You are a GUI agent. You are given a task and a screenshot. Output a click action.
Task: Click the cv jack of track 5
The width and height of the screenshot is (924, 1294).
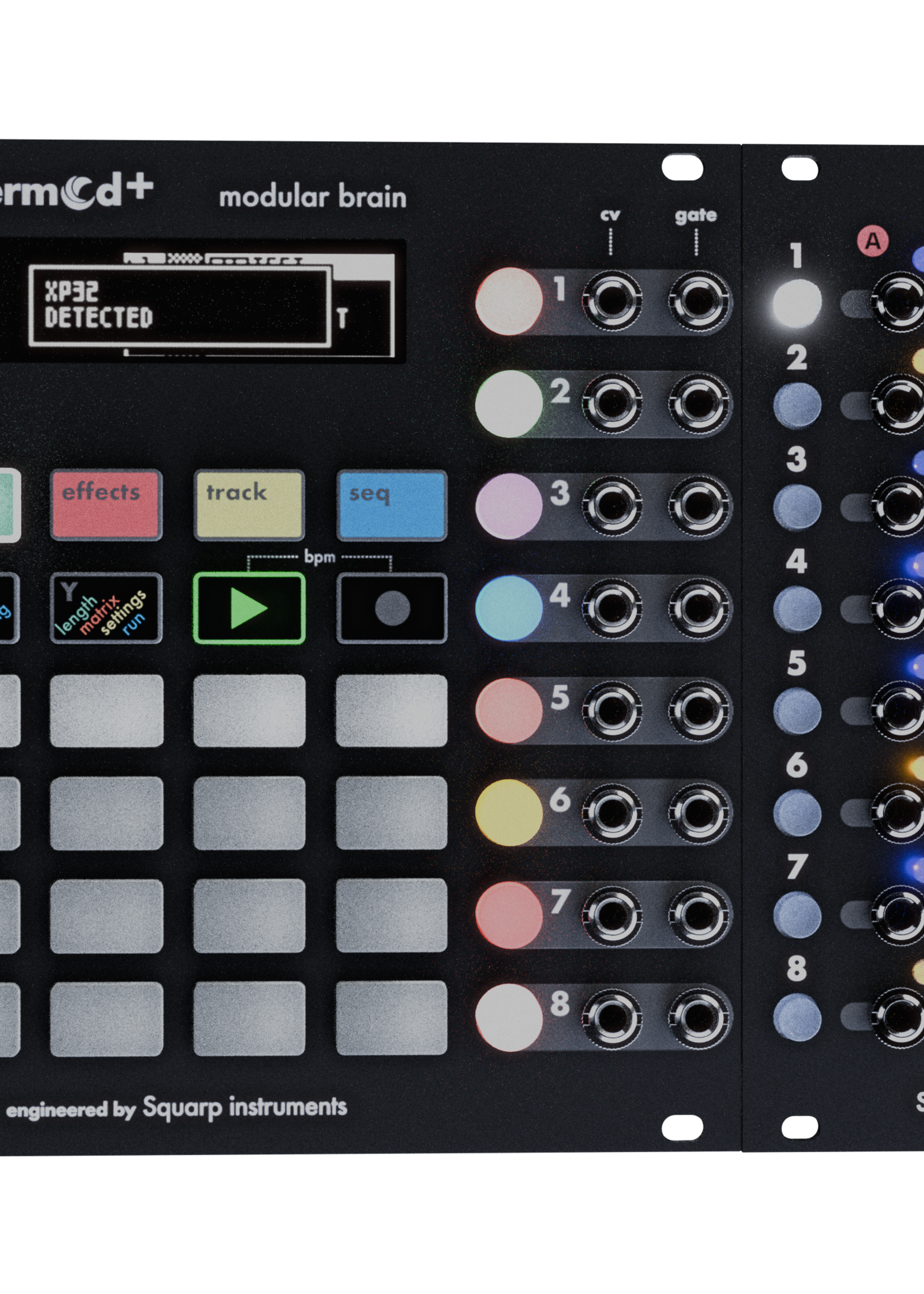(612, 710)
